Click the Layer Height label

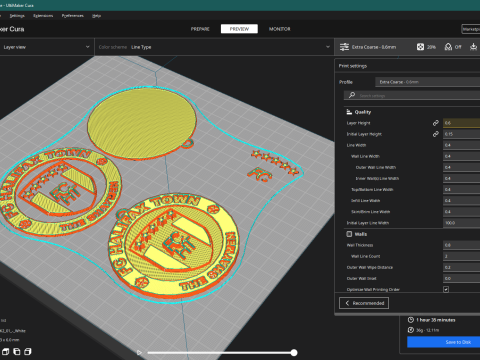(x=358, y=123)
